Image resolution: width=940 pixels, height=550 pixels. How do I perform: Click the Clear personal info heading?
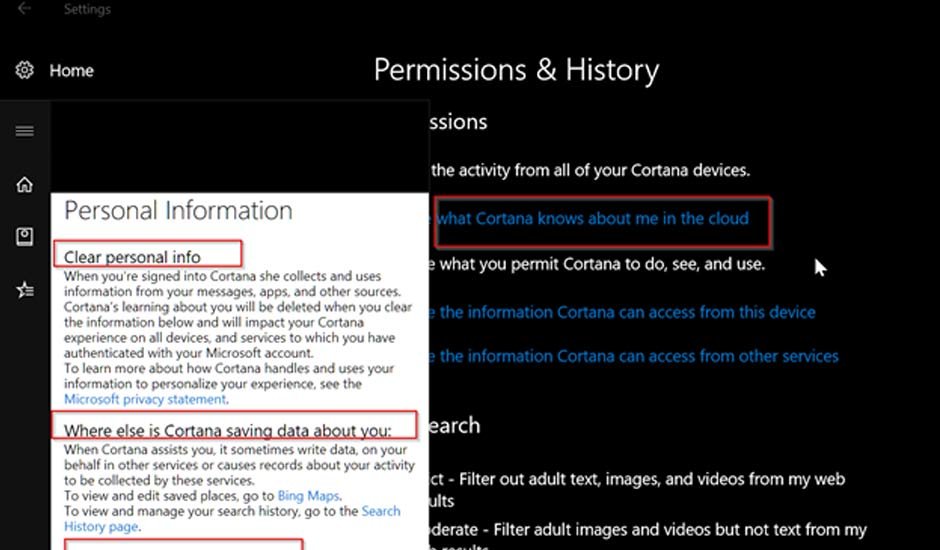coord(132,257)
